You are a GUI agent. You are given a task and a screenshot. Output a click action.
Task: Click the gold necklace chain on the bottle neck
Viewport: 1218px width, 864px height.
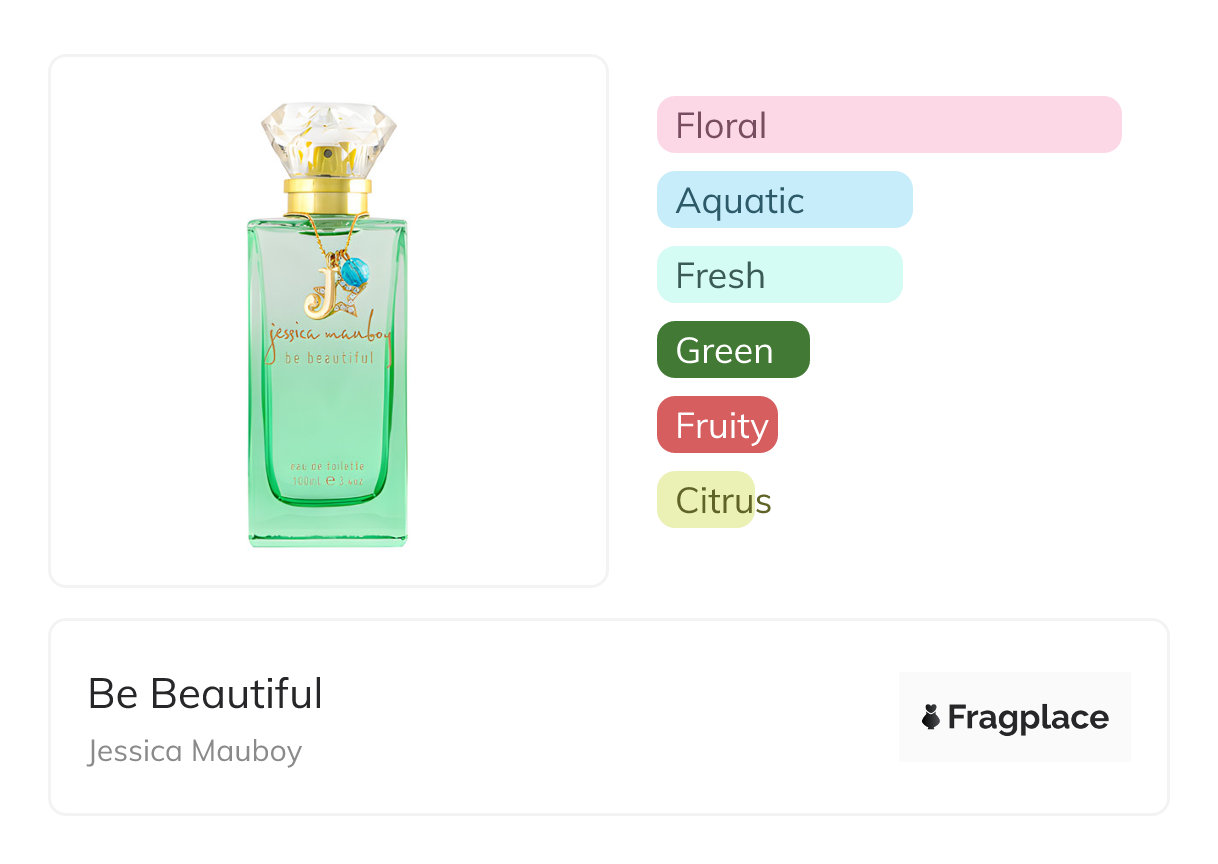pos(310,232)
